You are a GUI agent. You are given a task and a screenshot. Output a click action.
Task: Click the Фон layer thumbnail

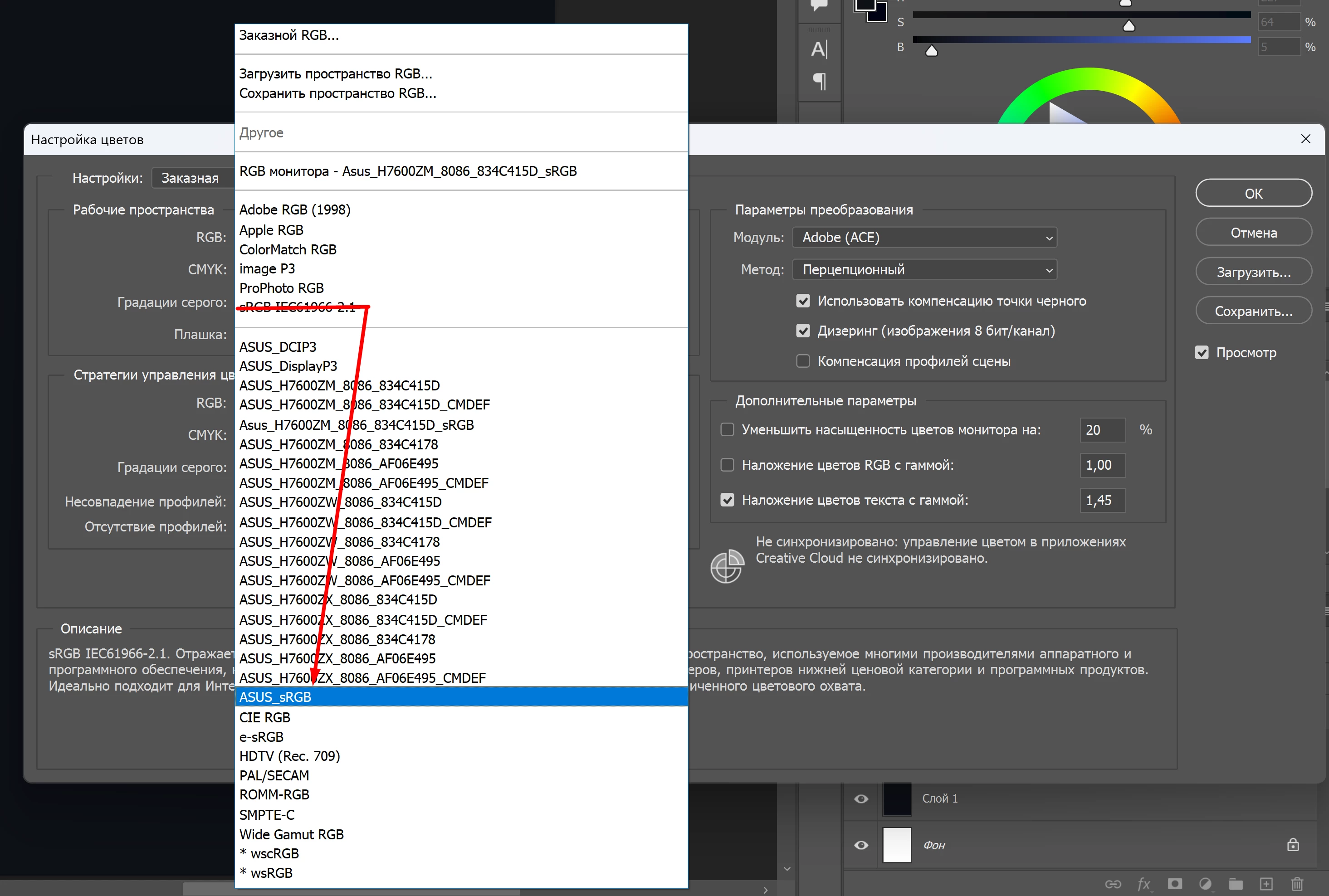897,845
